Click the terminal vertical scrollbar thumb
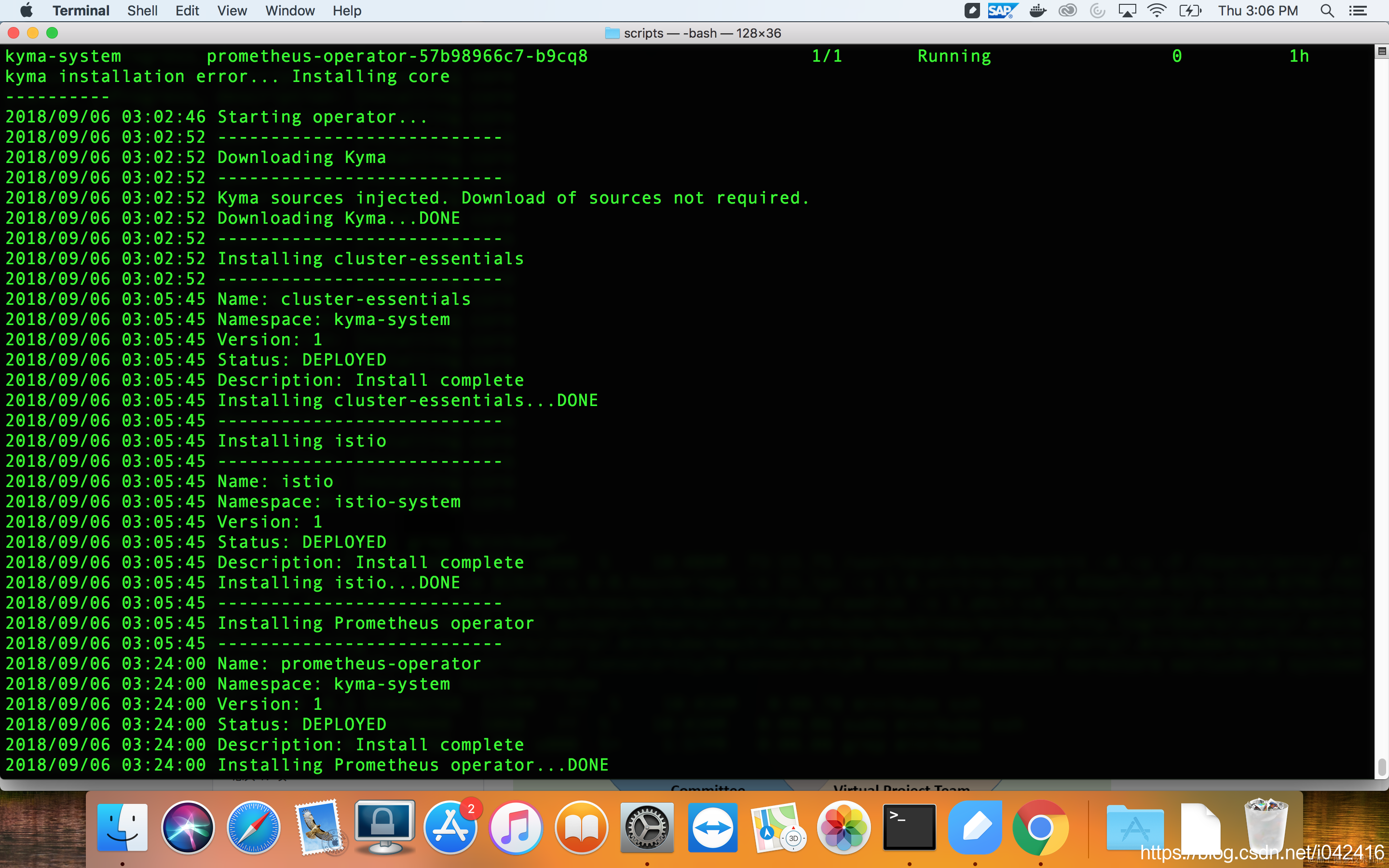This screenshot has height=868, width=1389. tap(1382, 766)
